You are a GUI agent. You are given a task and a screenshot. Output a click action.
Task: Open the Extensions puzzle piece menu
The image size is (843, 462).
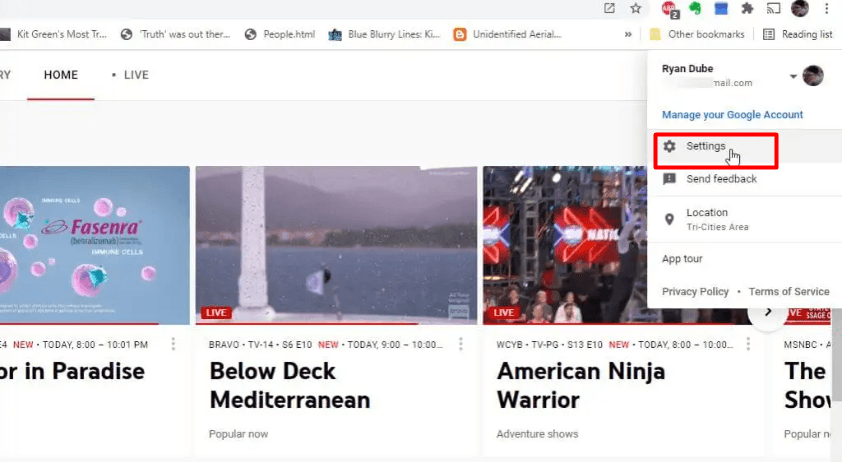point(747,9)
